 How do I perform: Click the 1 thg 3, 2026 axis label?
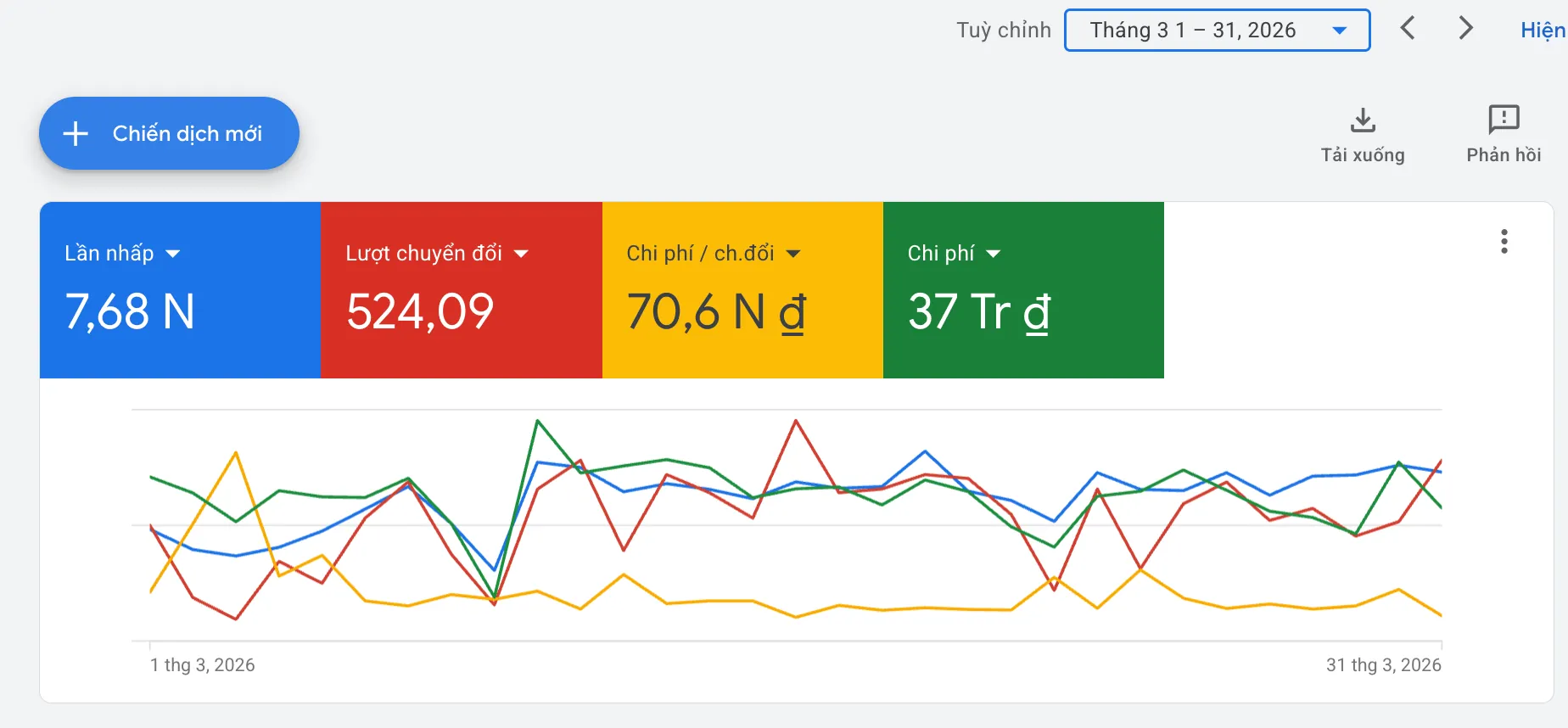tap(202, 665)
